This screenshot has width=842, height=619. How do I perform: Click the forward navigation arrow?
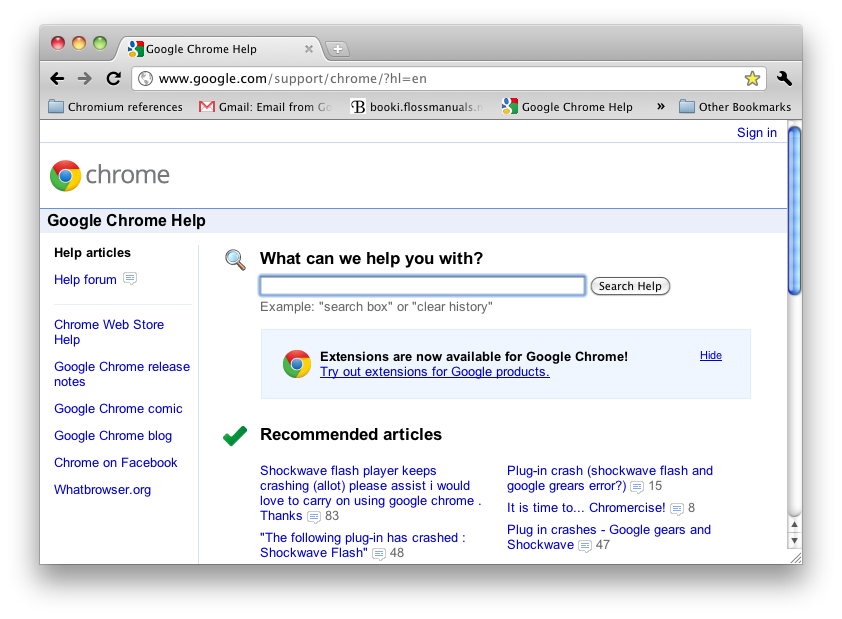tap(85, 78)
